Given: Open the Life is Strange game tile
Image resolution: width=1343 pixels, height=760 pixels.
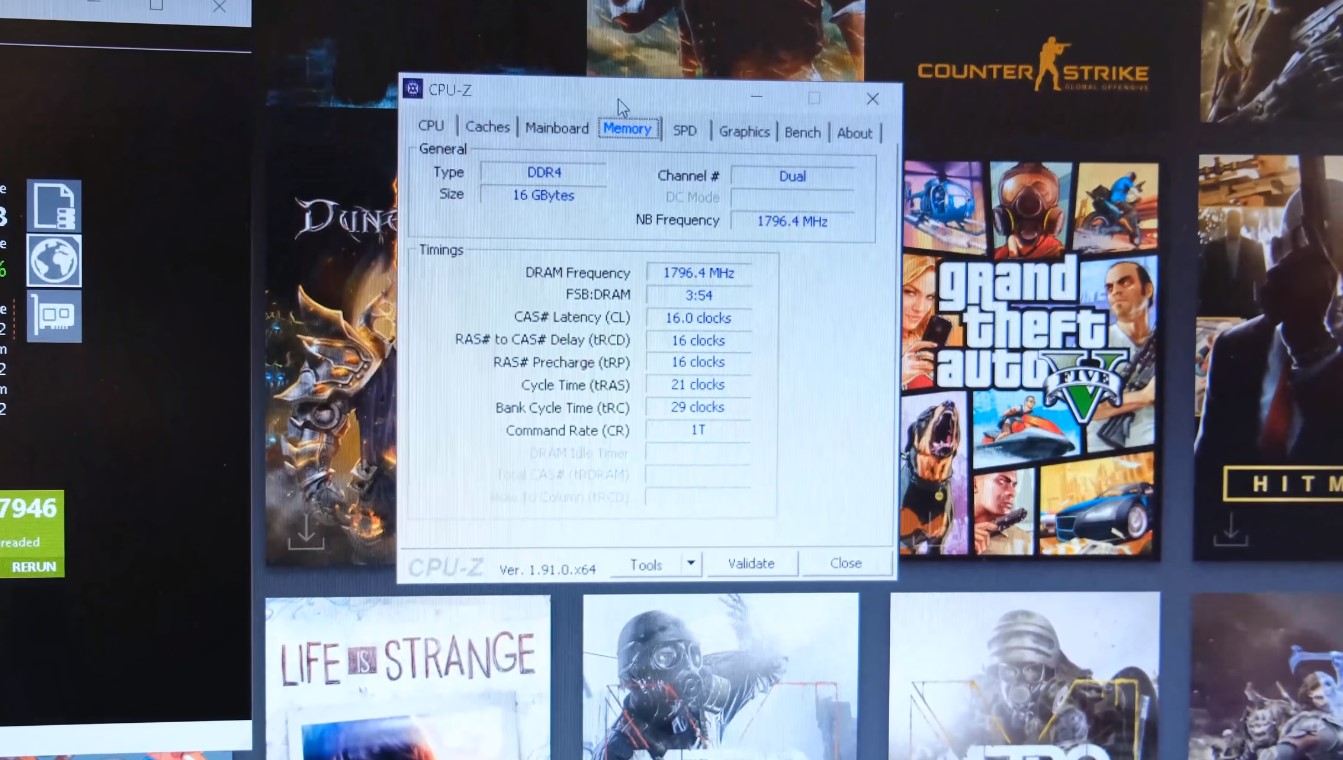Looking at the screenshot, I should tap(407, 676).
